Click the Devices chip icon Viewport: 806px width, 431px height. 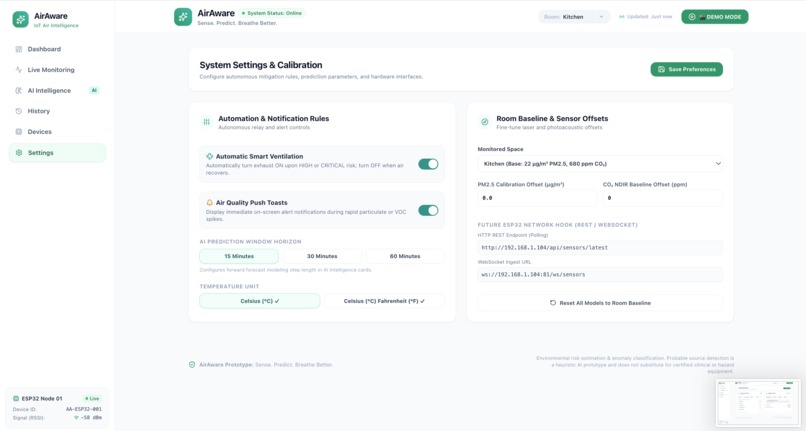pyautogui.click(x=19, y=132)
